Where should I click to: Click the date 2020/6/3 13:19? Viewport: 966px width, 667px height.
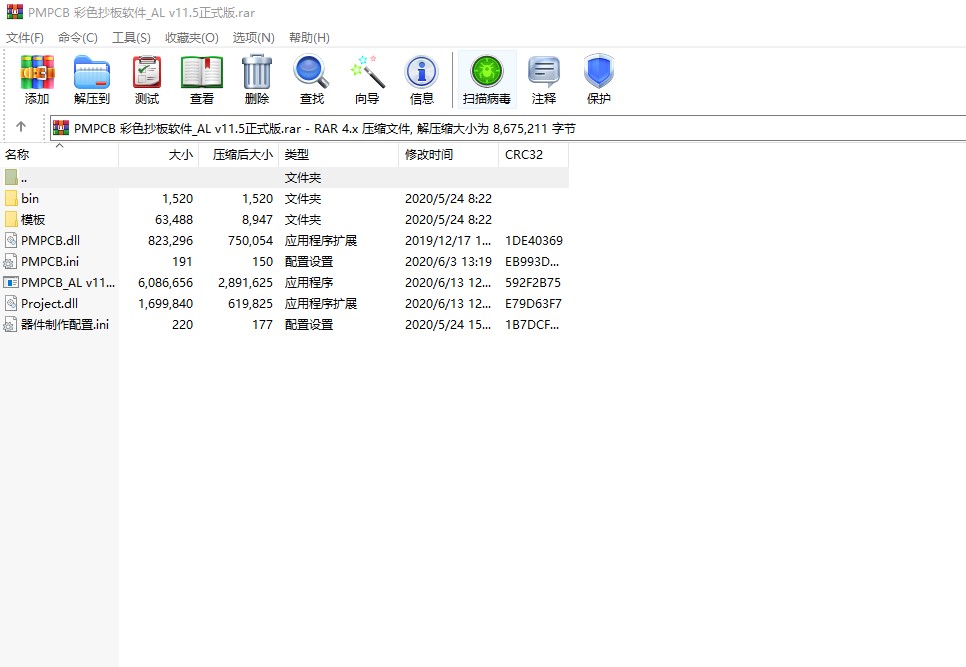448,262
